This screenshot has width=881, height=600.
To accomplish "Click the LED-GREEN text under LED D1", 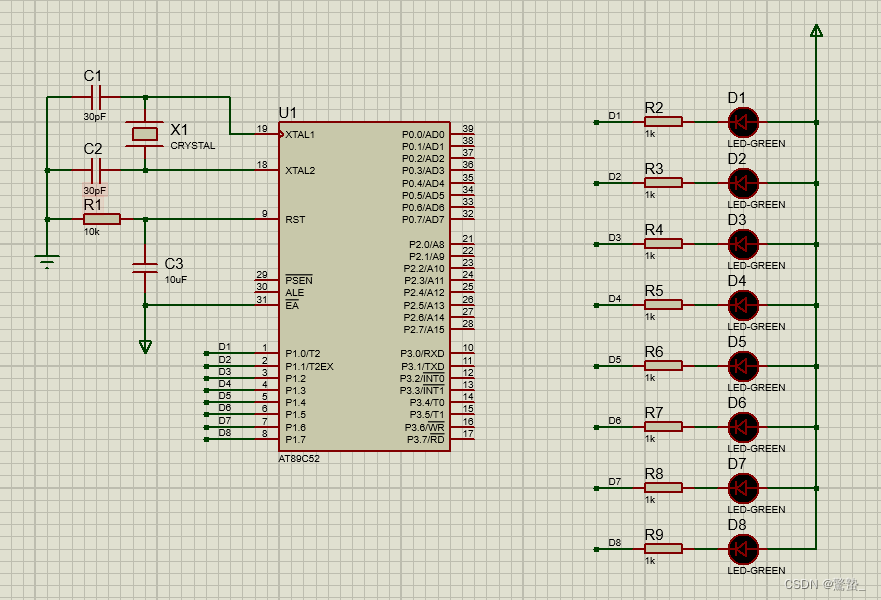I will (x=756, y=143).
